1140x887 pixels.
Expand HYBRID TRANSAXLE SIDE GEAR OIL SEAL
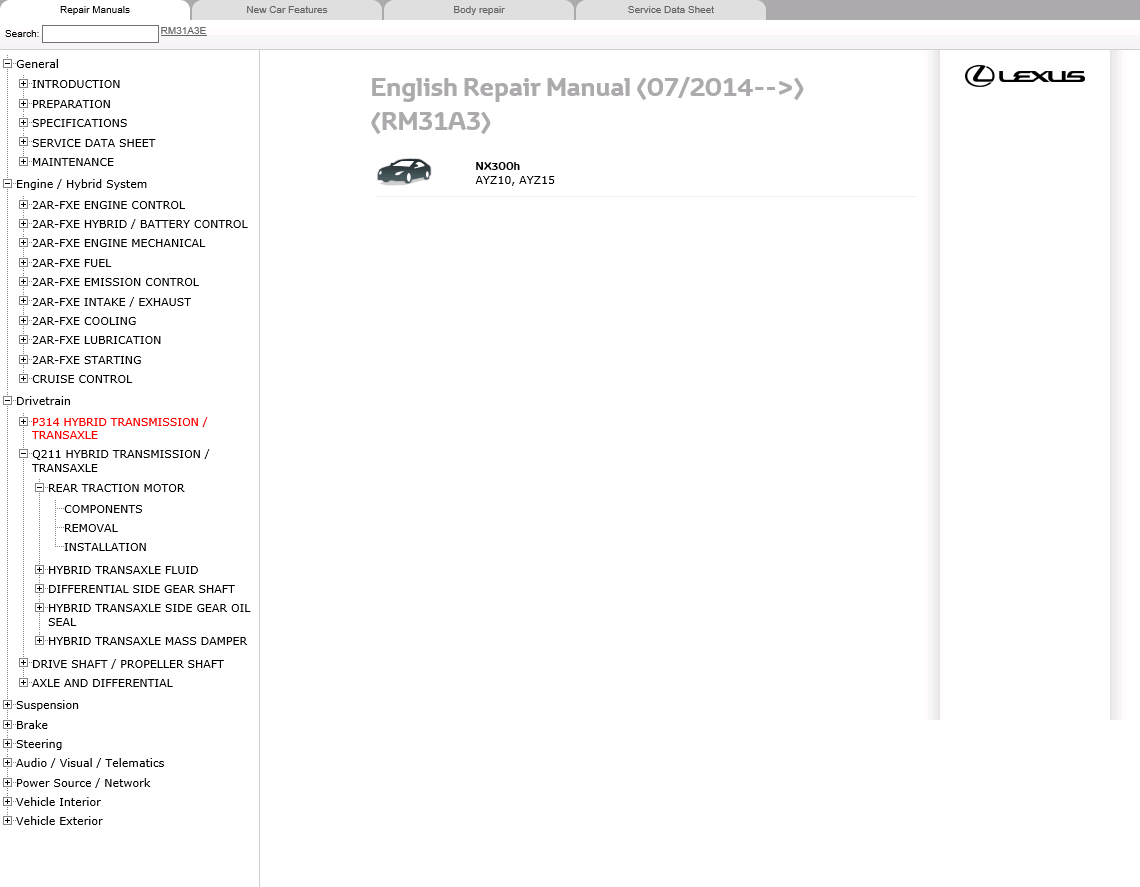(40, 607)
